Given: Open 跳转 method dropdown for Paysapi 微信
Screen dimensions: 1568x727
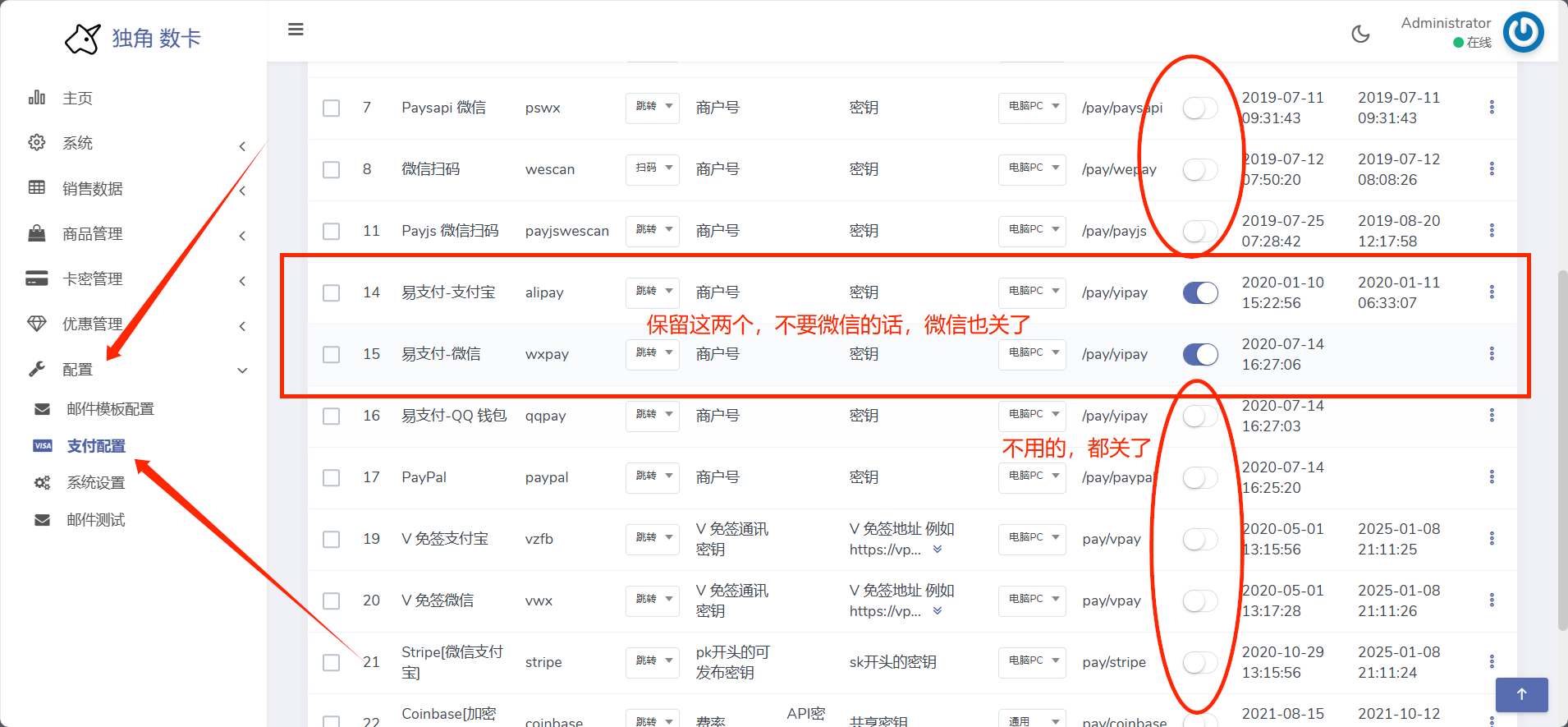Looking at the screenshot, I should tap(653, 108).
